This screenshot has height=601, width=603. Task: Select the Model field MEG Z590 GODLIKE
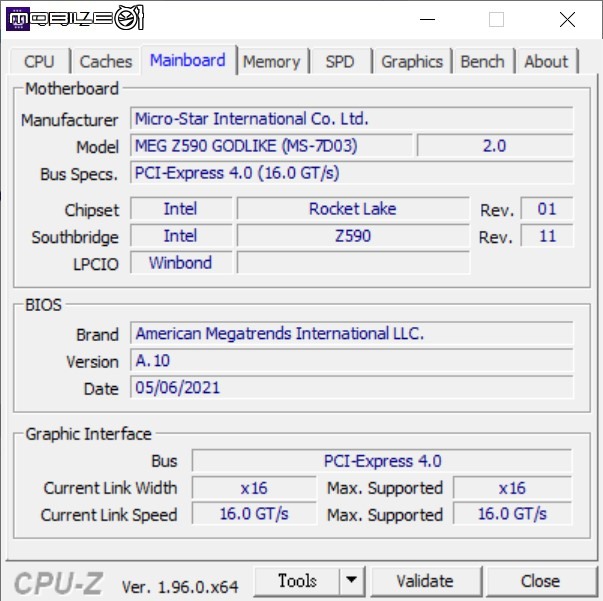(271, 146)
